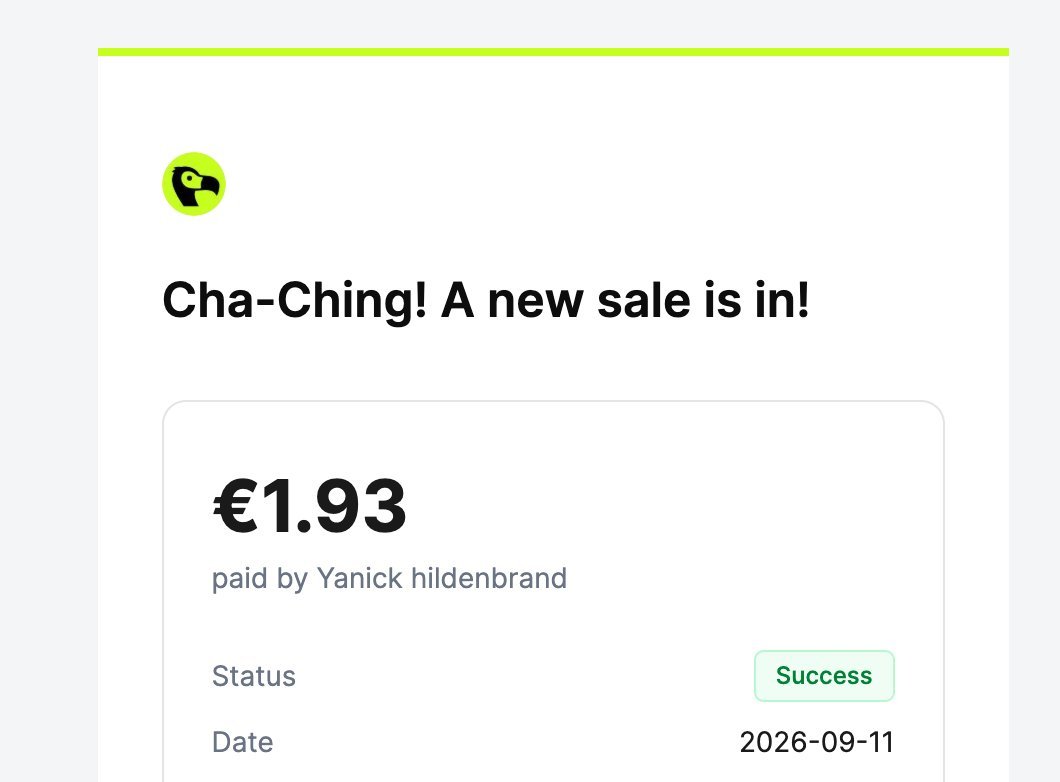Click the word "sale" in the heading
This screenshot has width=1060, height=782.
pyautogui.click(x=644, y=301)
